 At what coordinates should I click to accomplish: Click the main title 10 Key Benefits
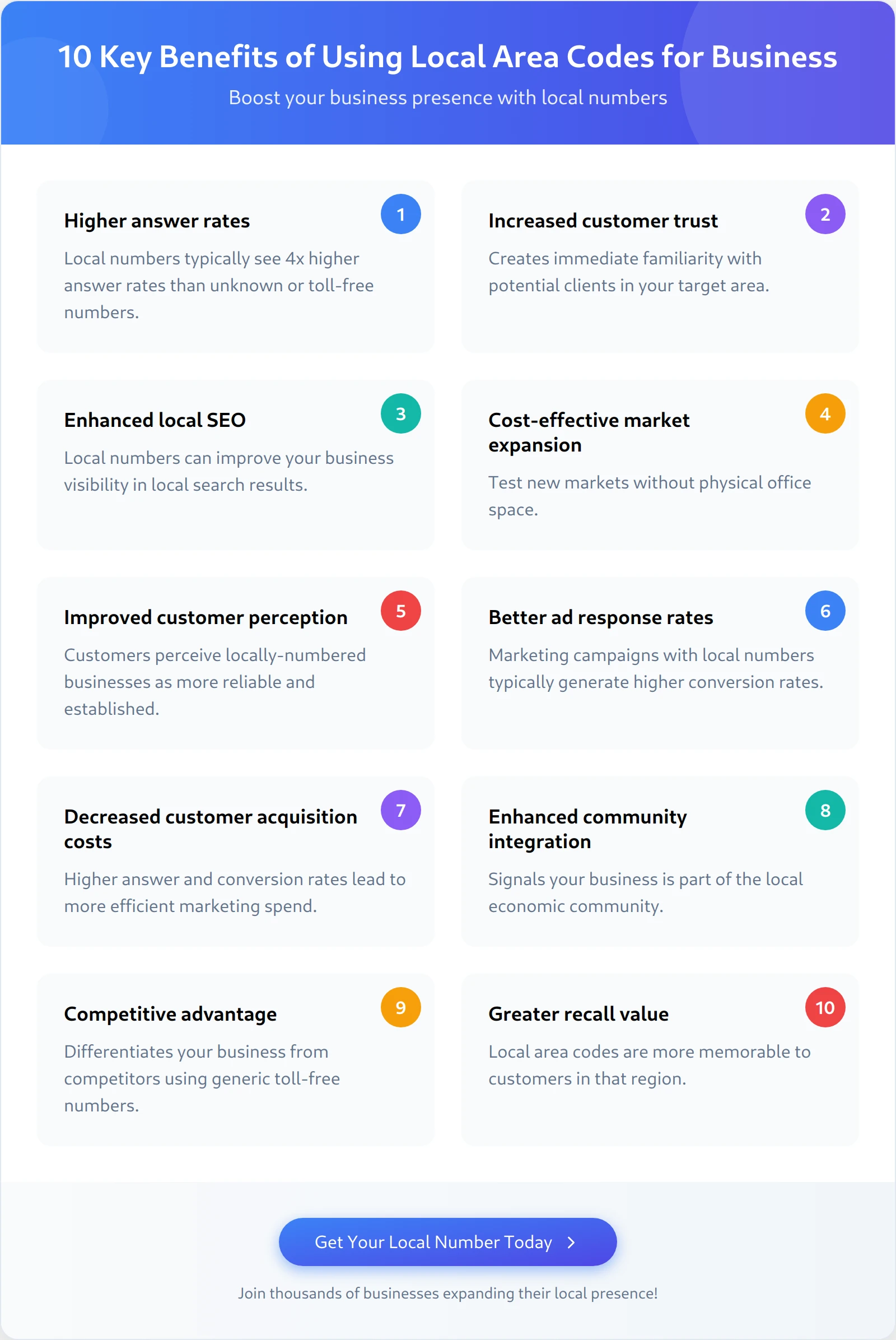447,57
